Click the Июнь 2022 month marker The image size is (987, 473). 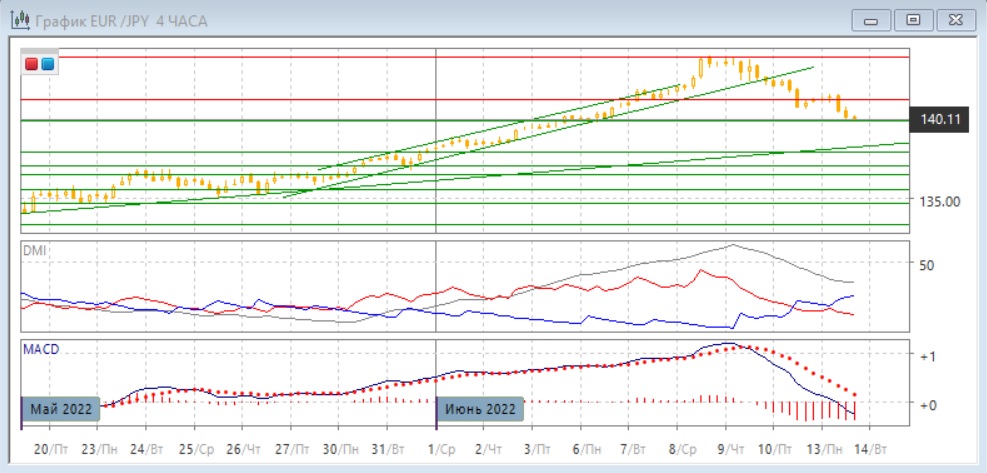pyautogui.click(x=480, y=409)
